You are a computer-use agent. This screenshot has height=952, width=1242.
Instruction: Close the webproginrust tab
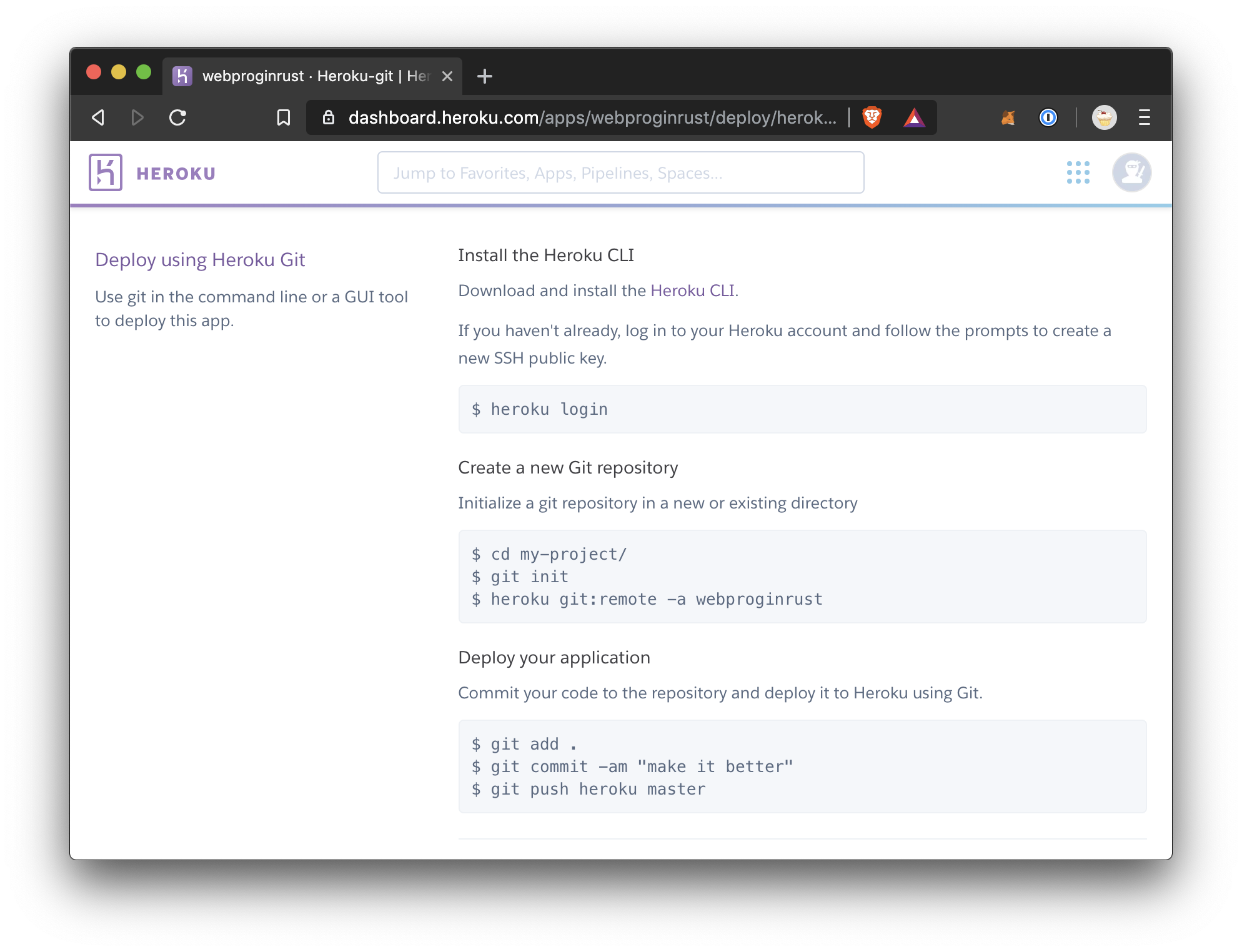click(x=447, y=76)
